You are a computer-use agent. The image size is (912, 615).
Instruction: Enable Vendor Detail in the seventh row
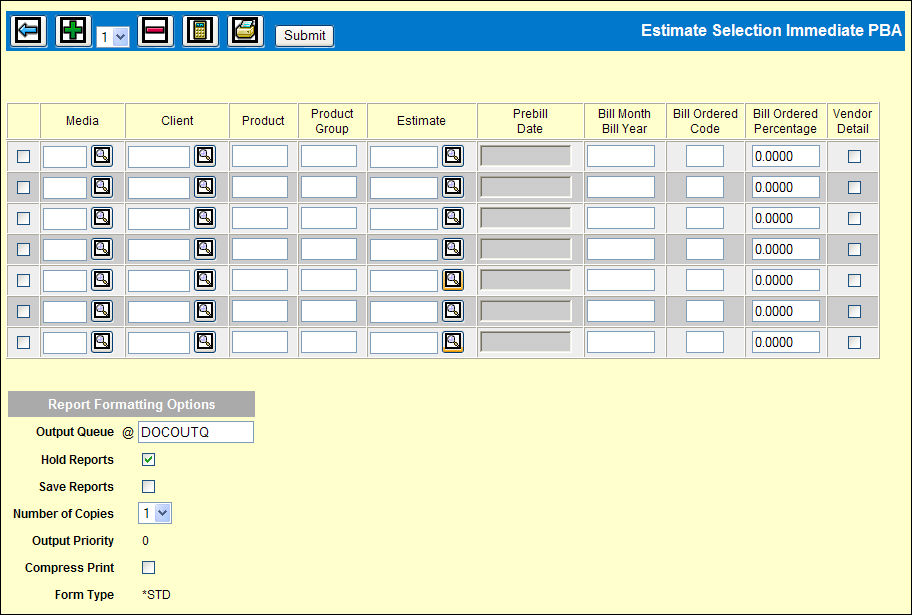(x=854, y=342)
